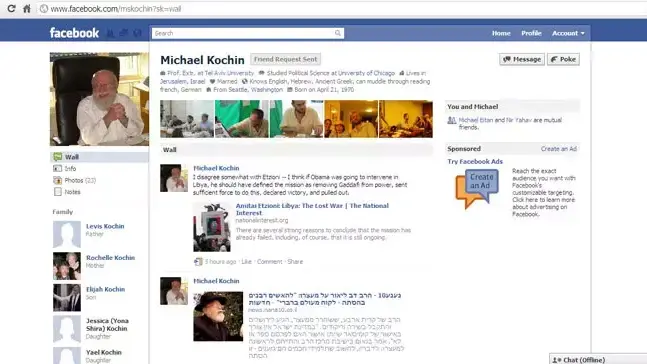This screenshot has height=364, width=647.
Task: Click the Create an Ad speech bubble icon
Action: click(477, 189)
